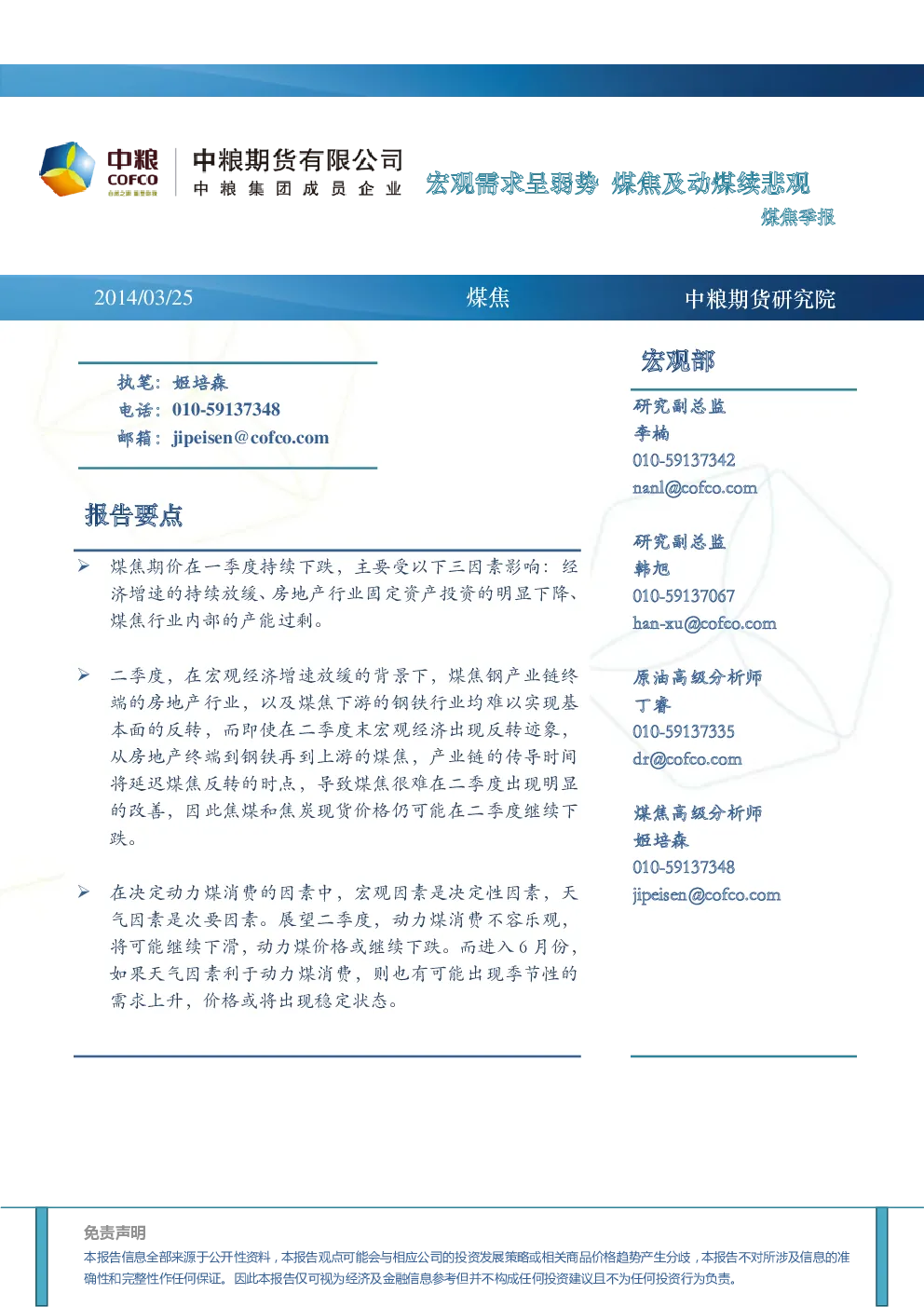Select the date 2014/03/25 in the banner
924x1307 pixels.
[x=143, y=298]
